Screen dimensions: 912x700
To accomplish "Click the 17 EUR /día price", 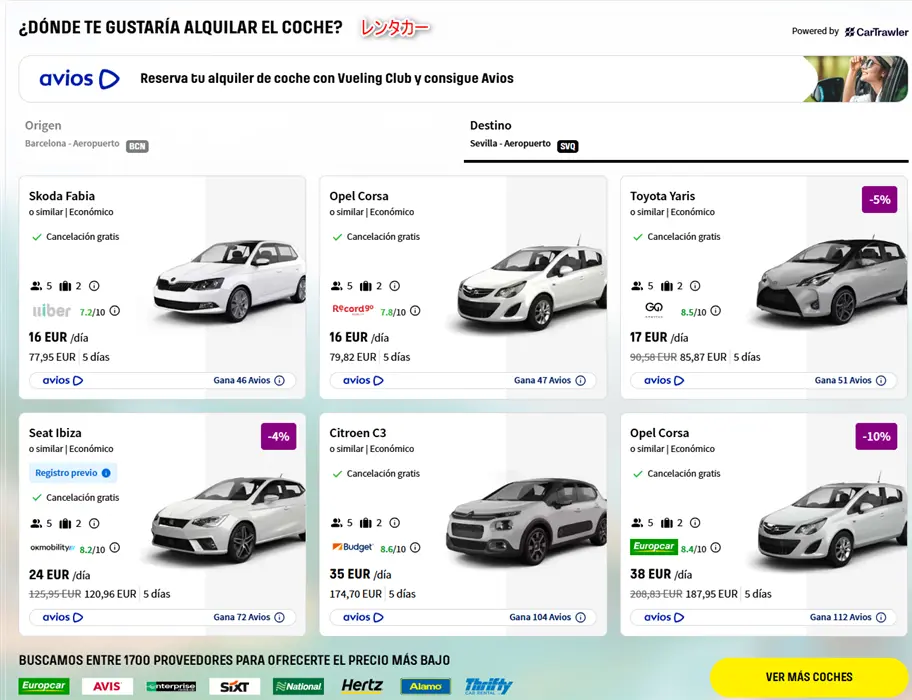I will click(x=659, y=338).
